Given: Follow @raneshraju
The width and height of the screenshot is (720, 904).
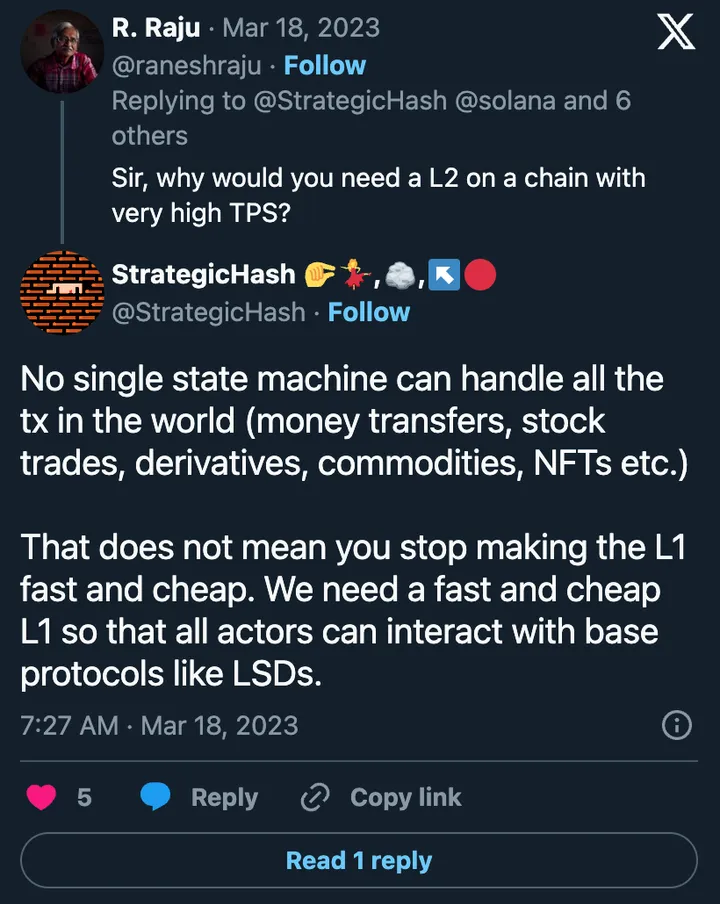Looking at the screenshot, I should (x=324, y=65).
